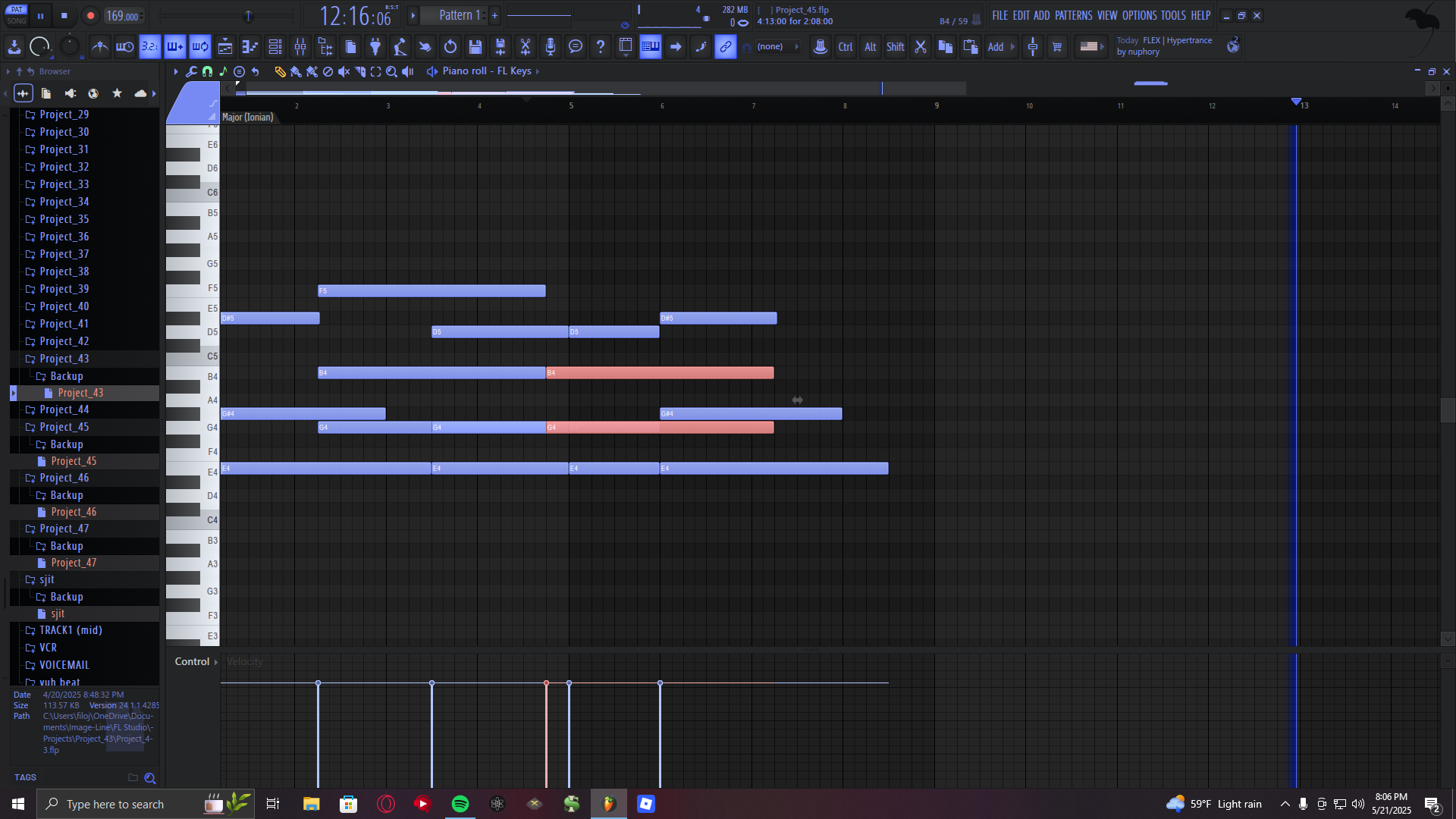Image resolution: width=1456 pixels, height=819 pixels.
Task: Toggle the link to controller chain icon
Action: coord(726,47)
